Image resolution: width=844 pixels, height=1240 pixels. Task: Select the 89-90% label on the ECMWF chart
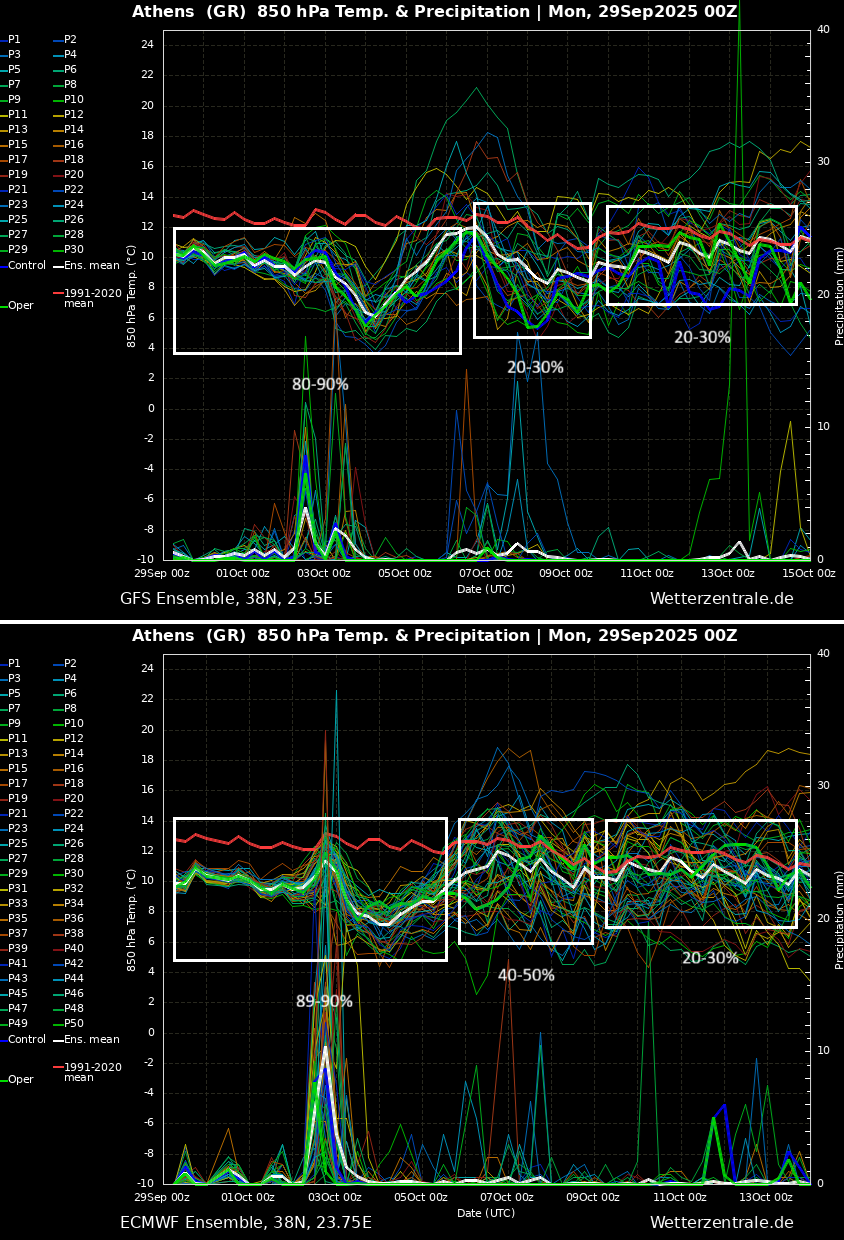pos(324,1002)
